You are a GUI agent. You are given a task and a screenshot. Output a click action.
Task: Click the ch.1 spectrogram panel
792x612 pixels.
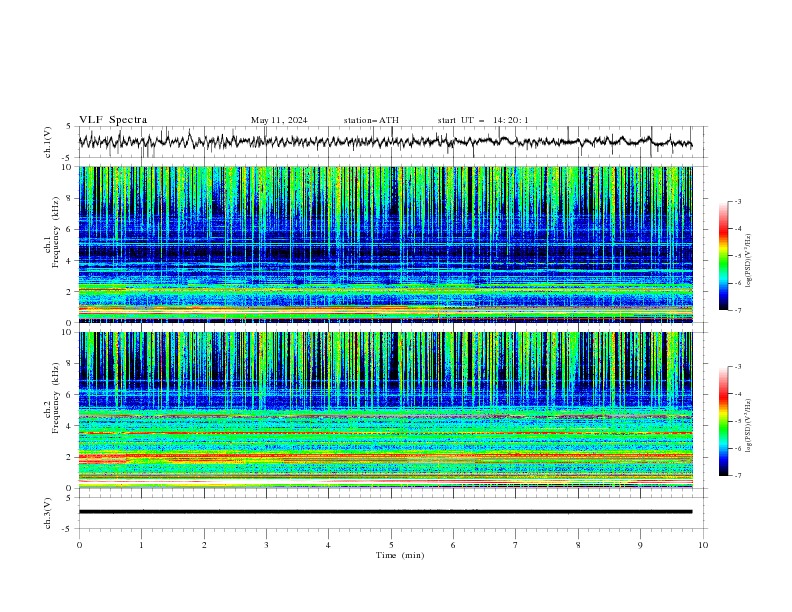coord(385,244)
